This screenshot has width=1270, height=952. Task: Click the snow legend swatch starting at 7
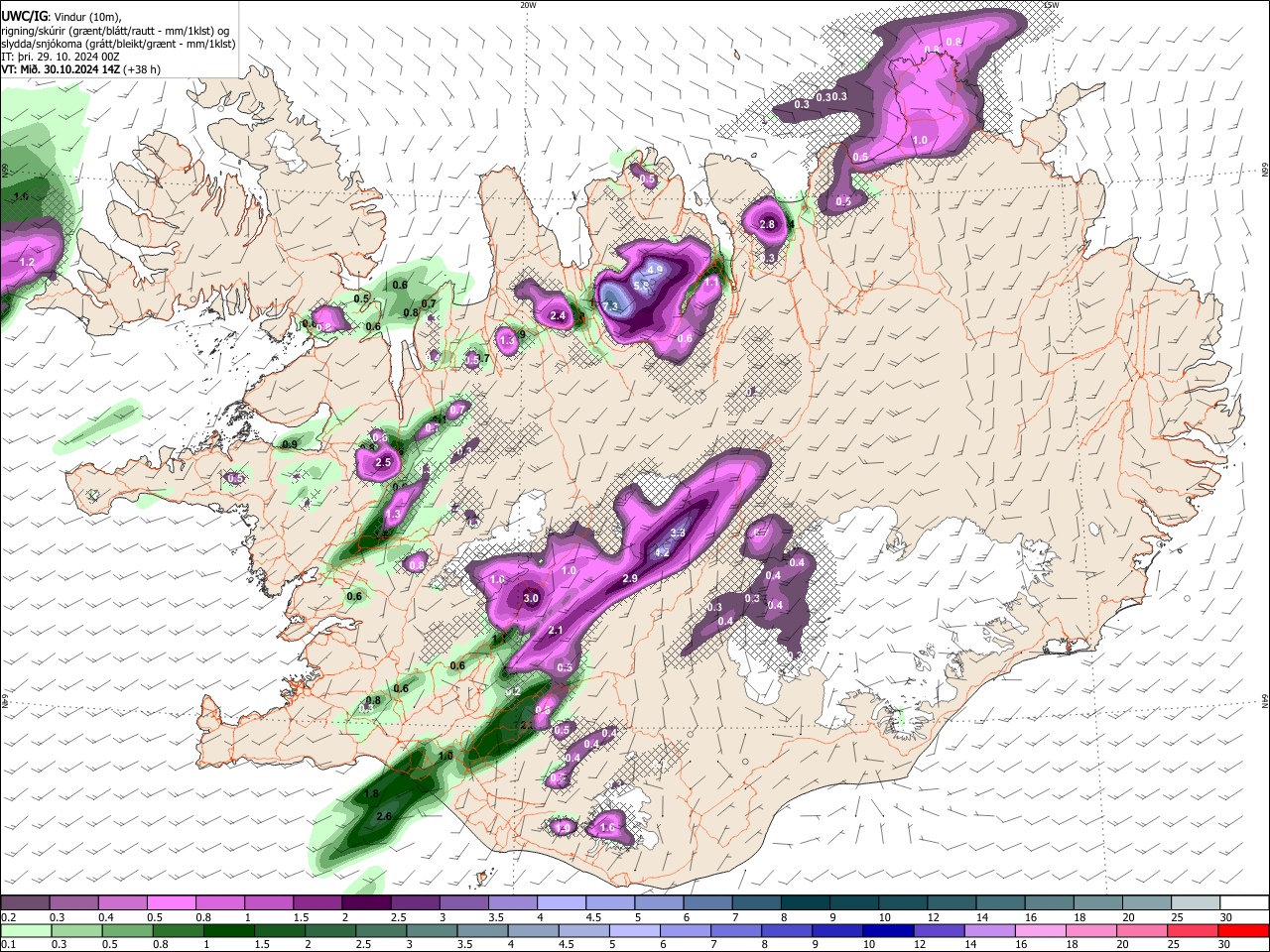click(756, 903)
